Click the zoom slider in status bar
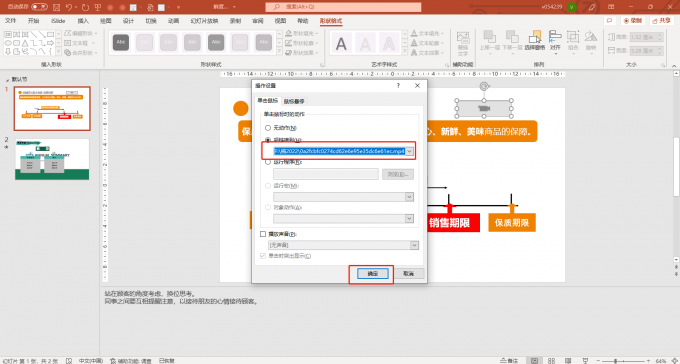The height and width of the screenshot is (364, 680). (624, 361)
